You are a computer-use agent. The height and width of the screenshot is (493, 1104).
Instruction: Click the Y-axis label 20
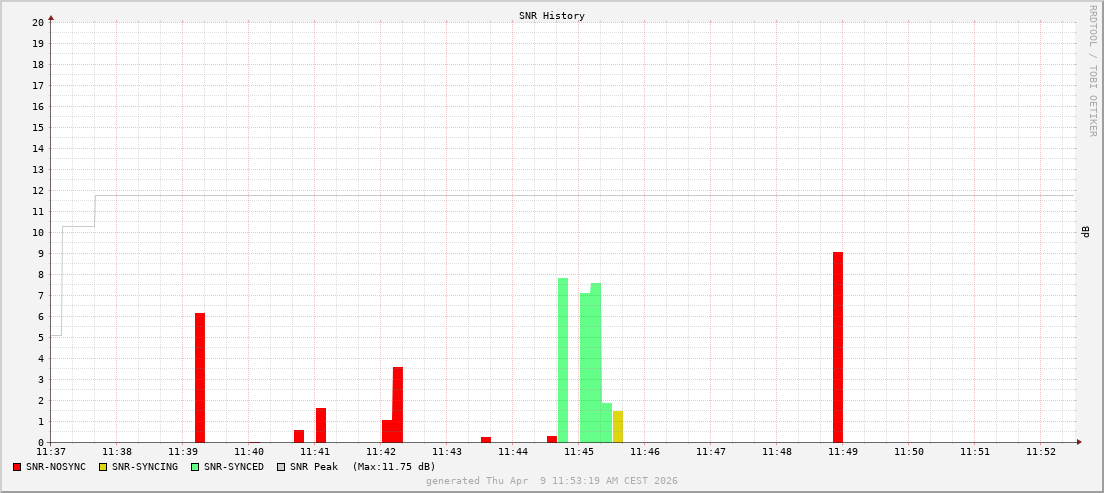(x=37, y=22)
